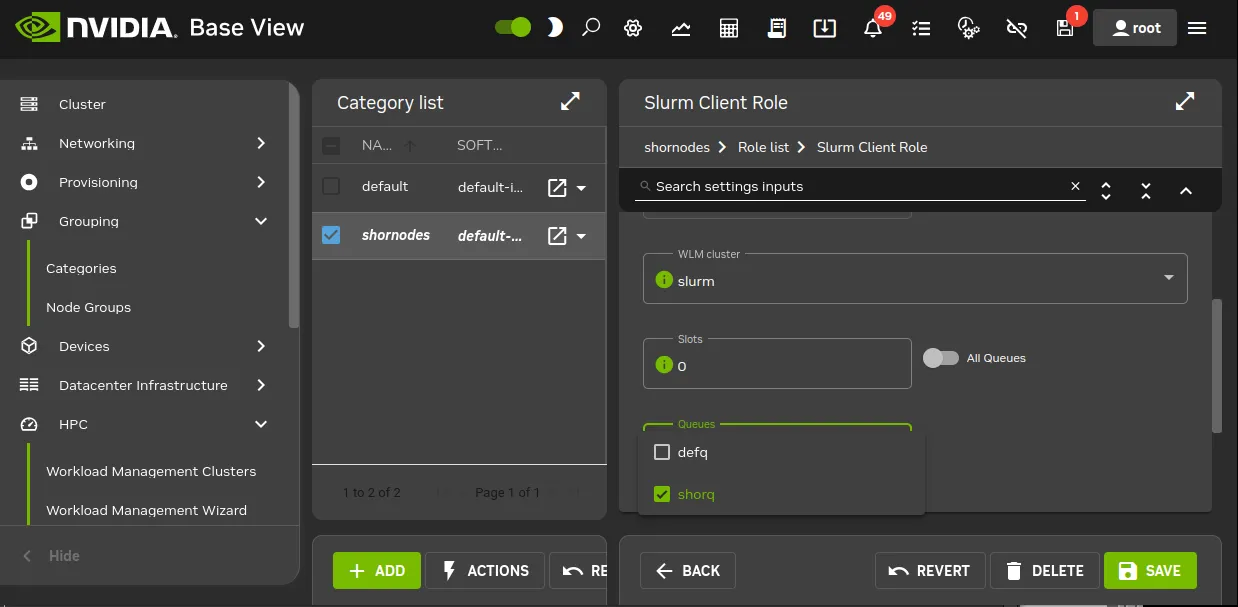Check the default category row checkbox
1238x607 pixels.
331,186
